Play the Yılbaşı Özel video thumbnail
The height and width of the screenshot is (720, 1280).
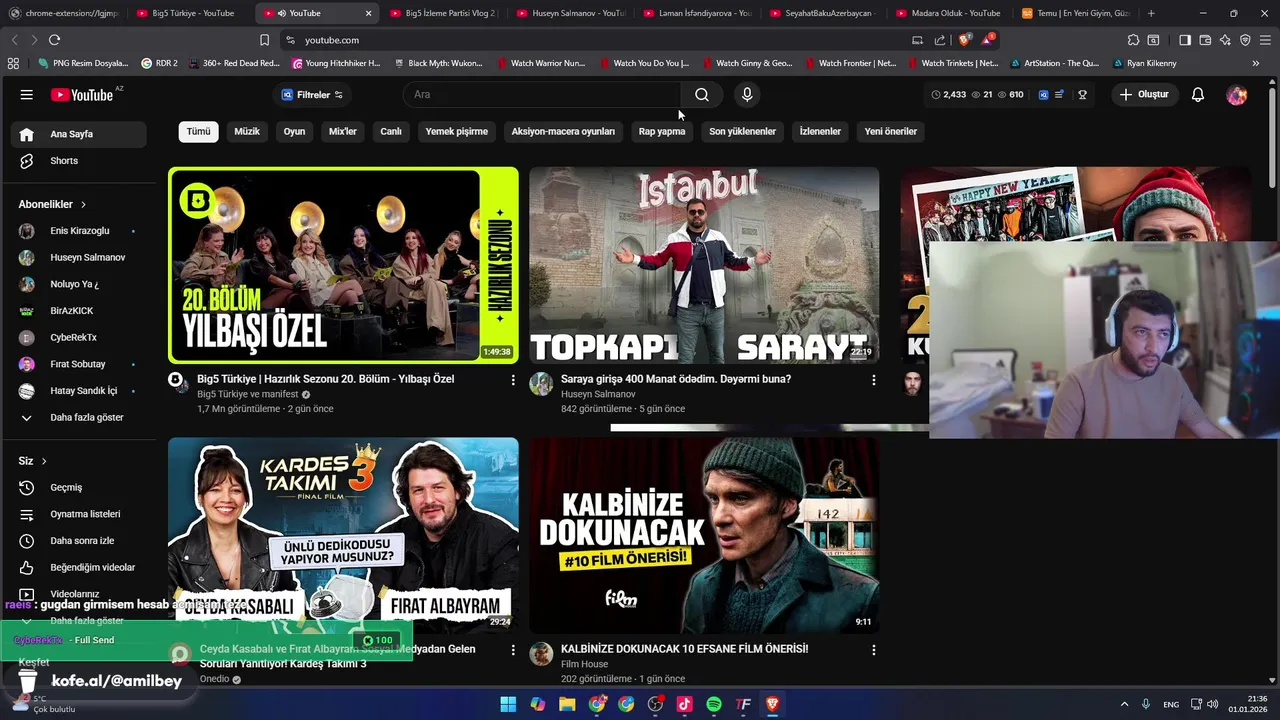[x=343, y=265]
